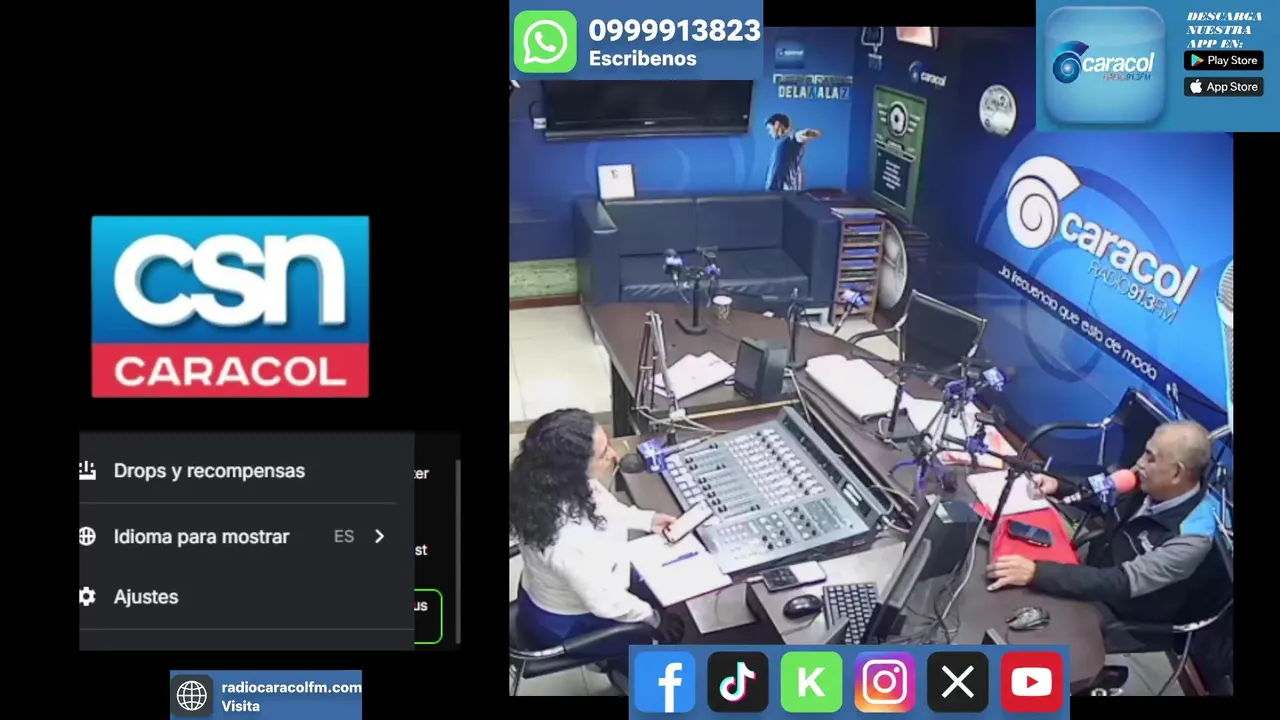1280x720 pixels.
Task: Click the phone number 0999913823
Action: [x=674, y=30]
